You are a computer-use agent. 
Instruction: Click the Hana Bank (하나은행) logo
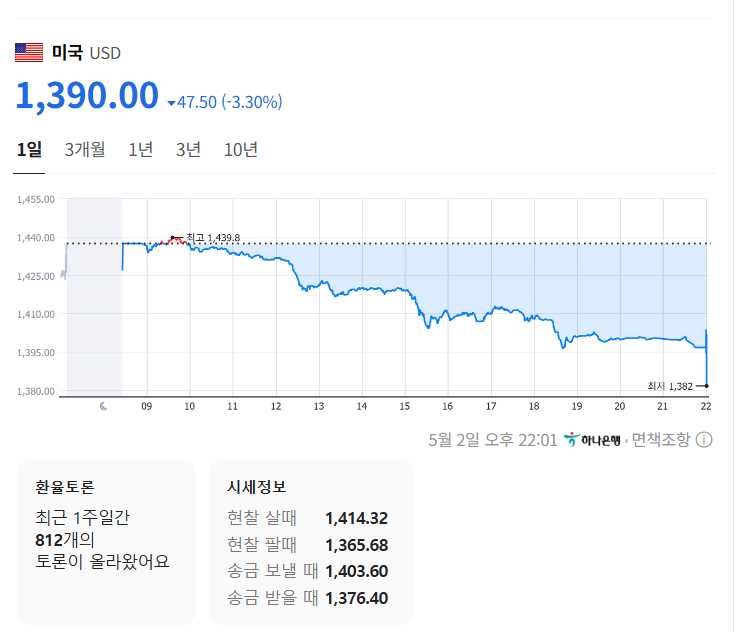pyautogui.click(x=592, y=440)
